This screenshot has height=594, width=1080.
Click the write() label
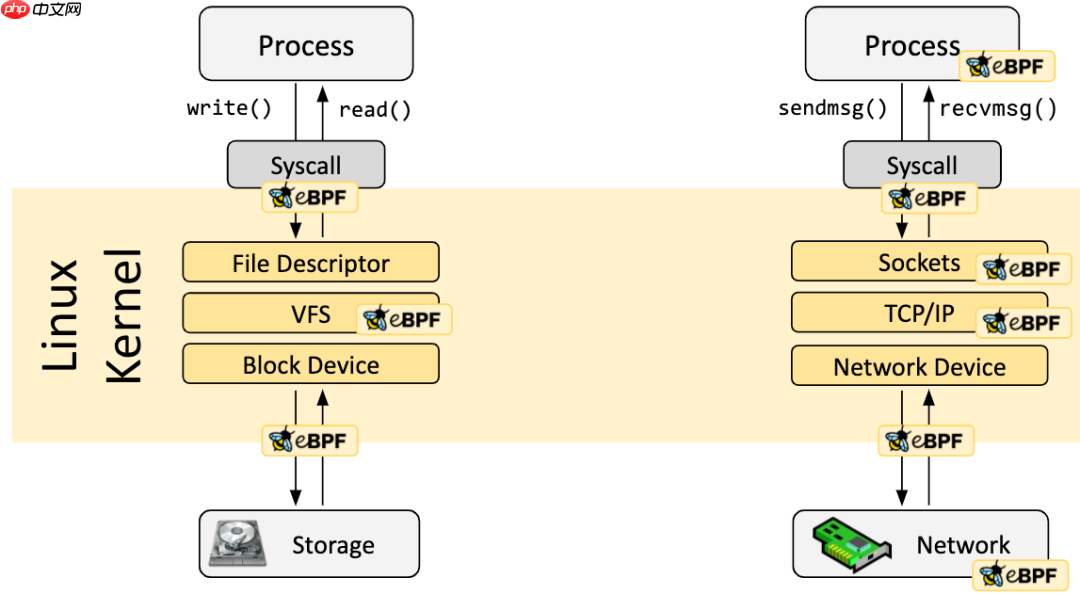point(229,108)
